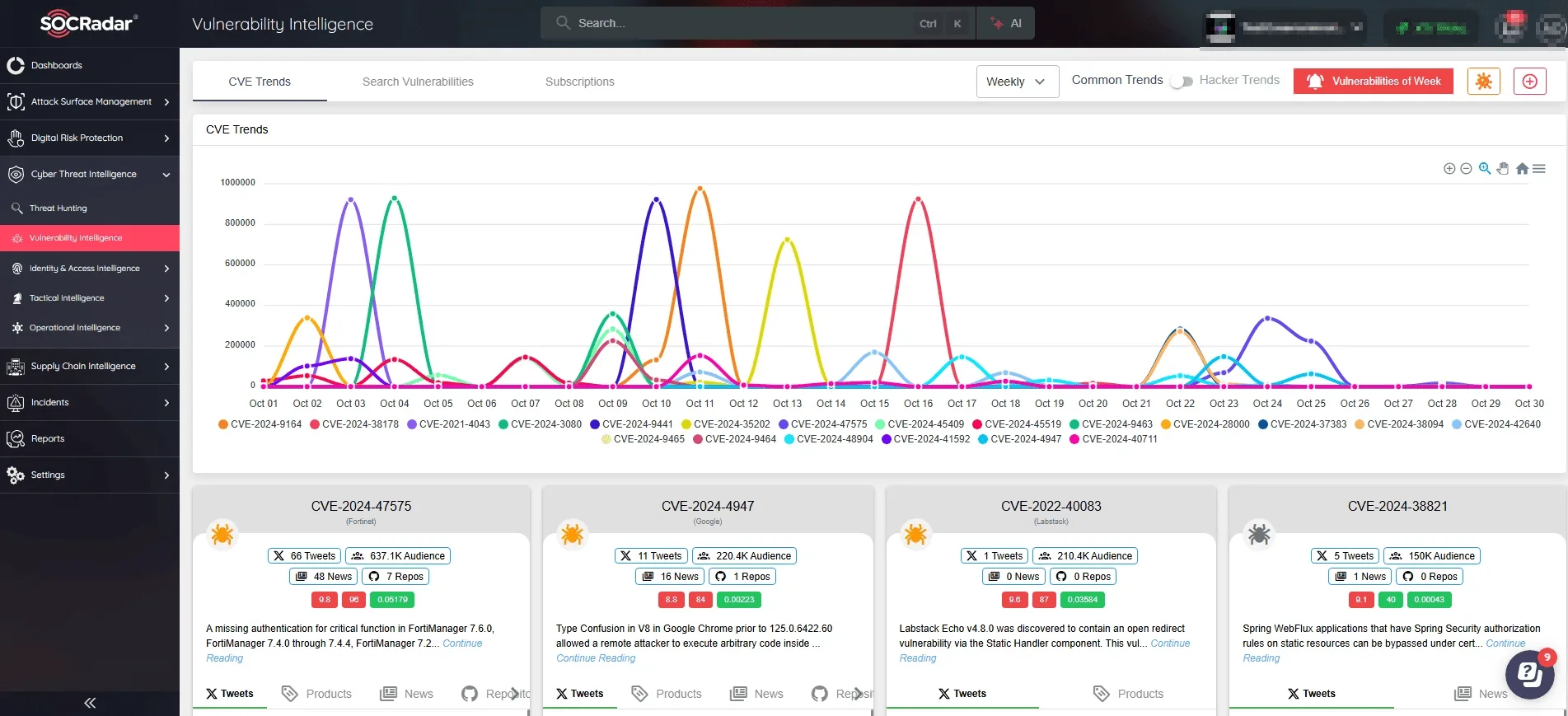The height and width of the screenshot is (716, 1568).
Task: Expand Operational Intelligence menu
Action: pos(89,327)
